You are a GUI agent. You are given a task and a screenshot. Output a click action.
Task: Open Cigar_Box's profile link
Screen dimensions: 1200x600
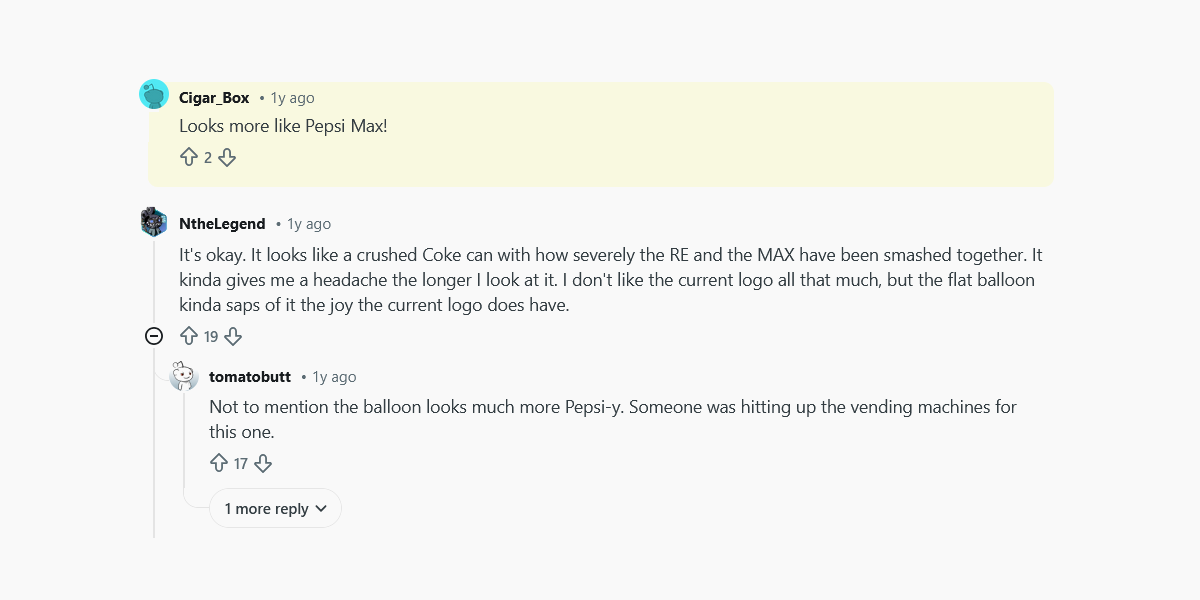click(212, 97)
